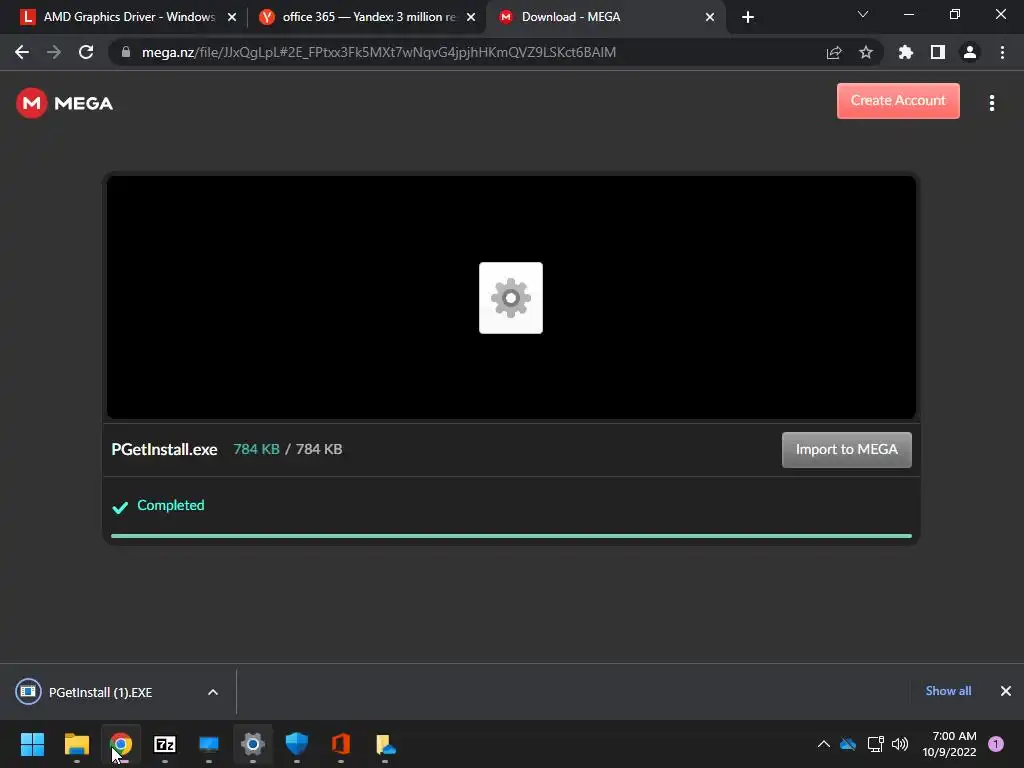
Task: Reload the MEGA download page
Action: click(86, 52)
